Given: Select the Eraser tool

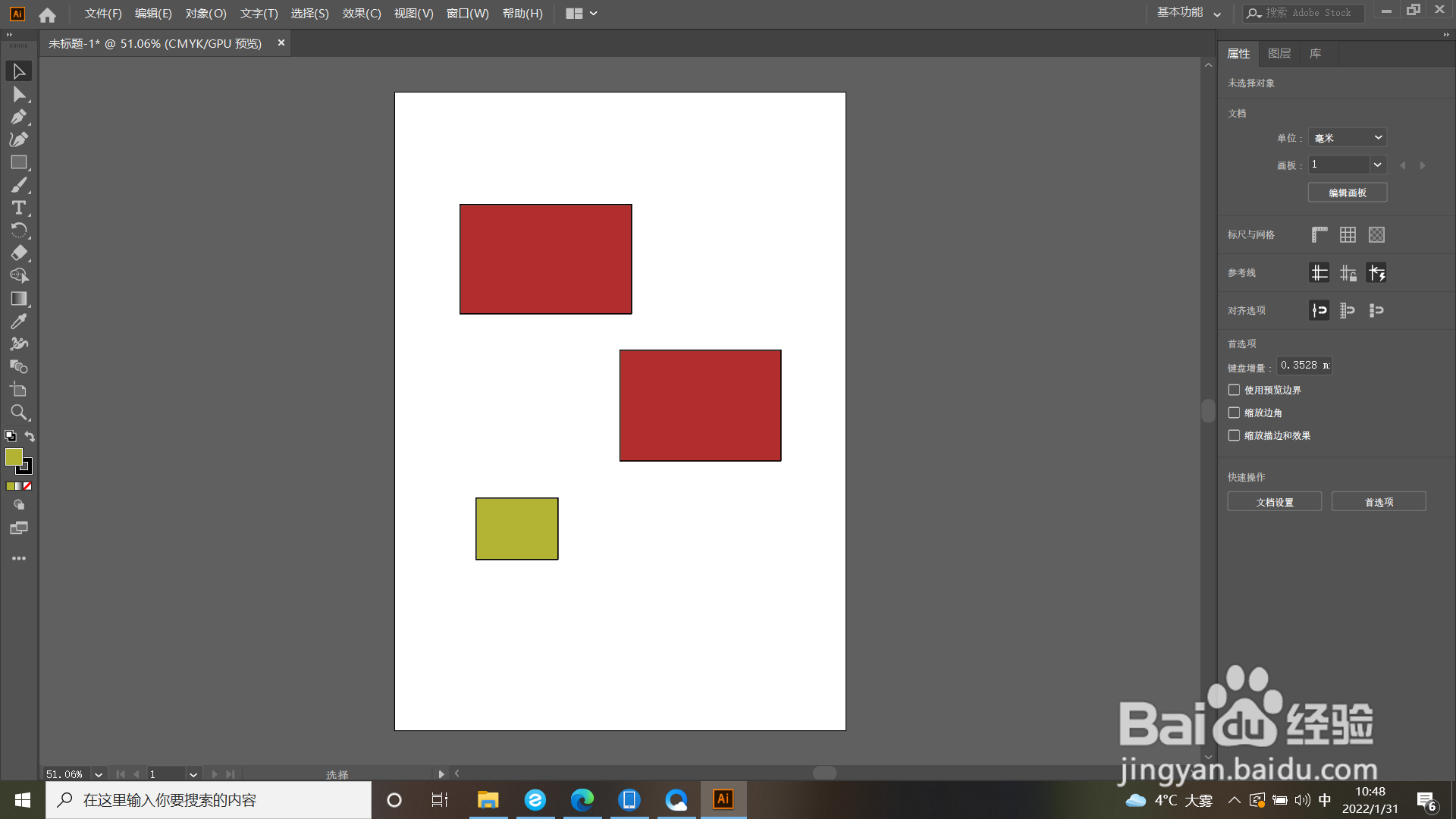Looking at the screenshot, I should click(x=19, y=253).
